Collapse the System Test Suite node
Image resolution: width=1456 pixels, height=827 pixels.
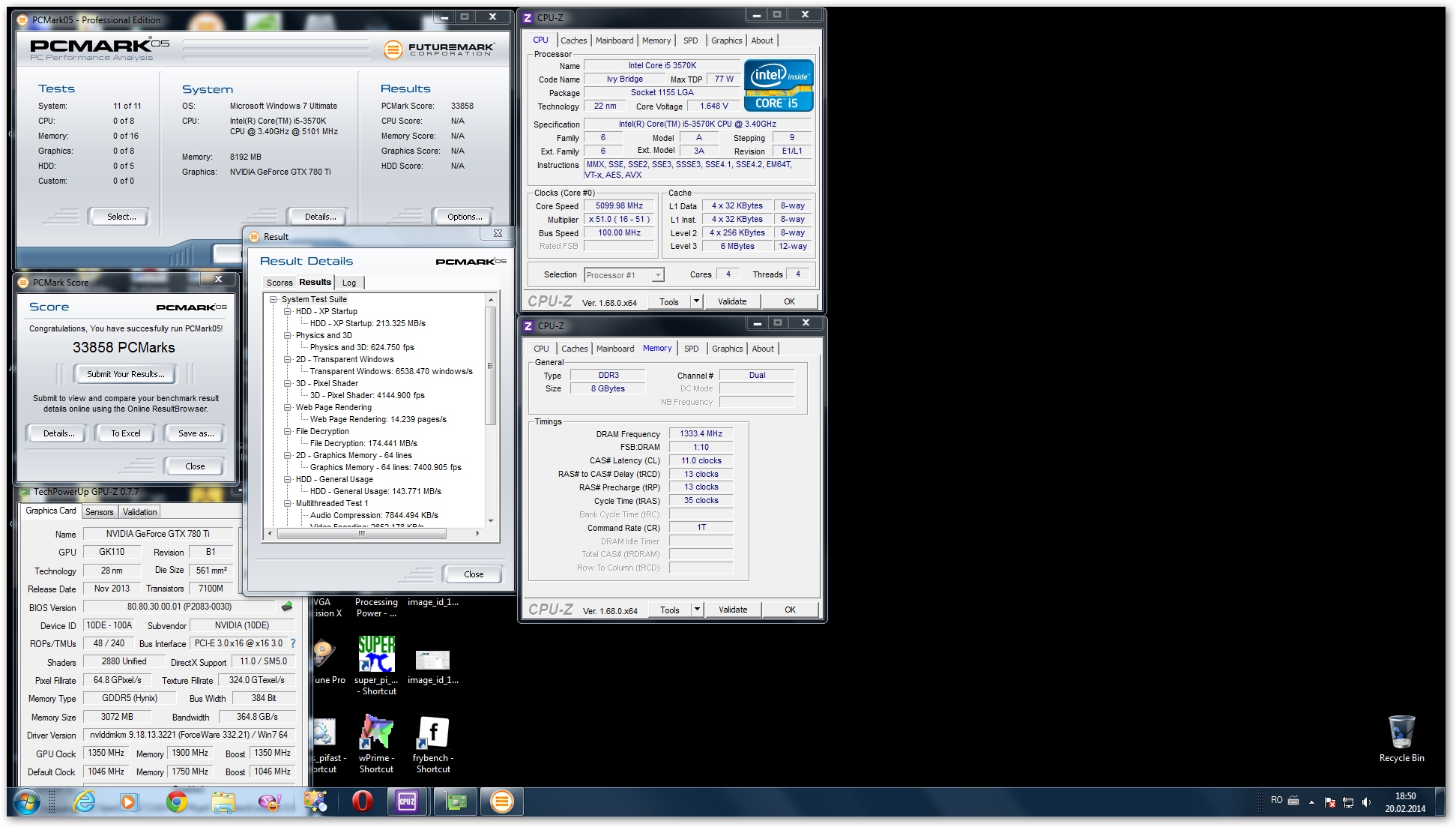click(x=274, y=299)
